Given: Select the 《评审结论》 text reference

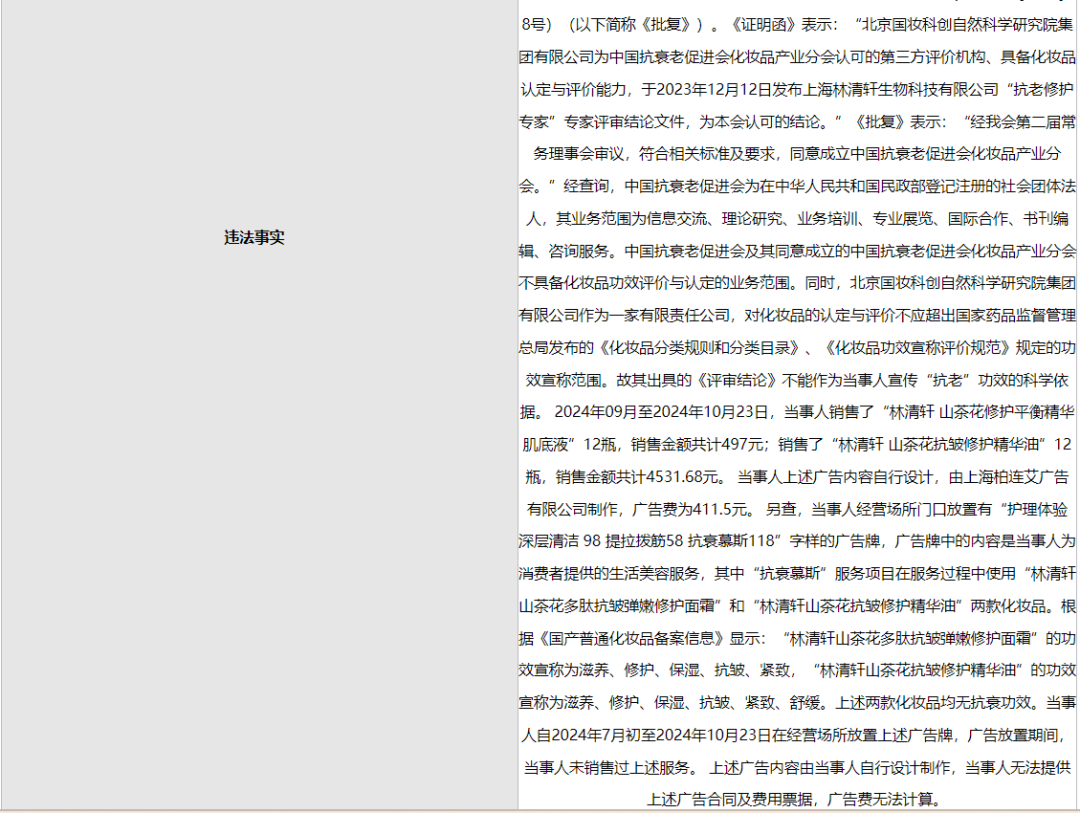Looking at the screenshot, I should tap(737, 378).
